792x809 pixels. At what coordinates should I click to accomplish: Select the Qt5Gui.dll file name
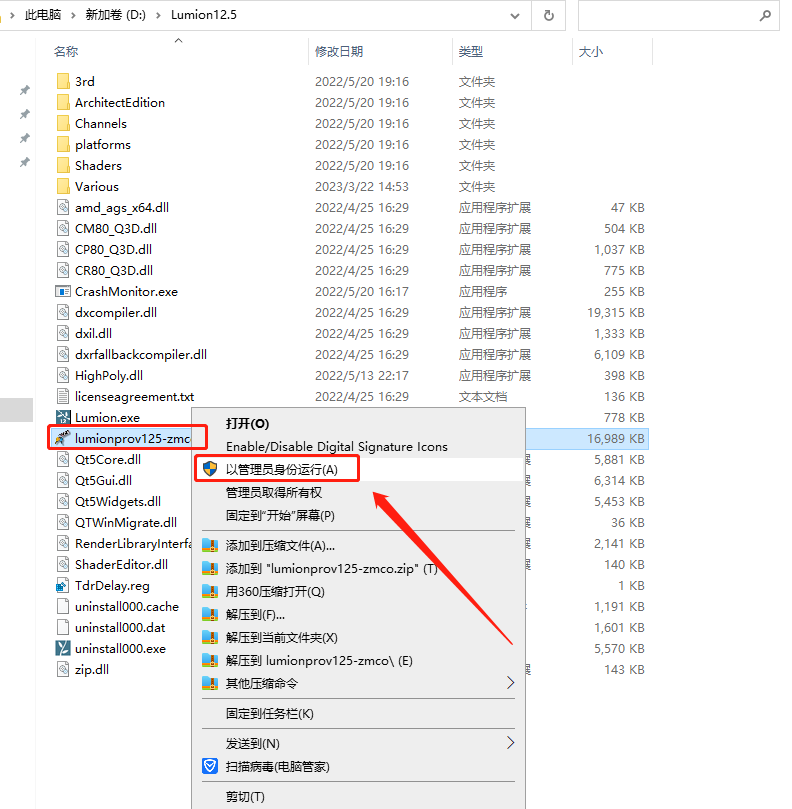click(x=103, y=480)
